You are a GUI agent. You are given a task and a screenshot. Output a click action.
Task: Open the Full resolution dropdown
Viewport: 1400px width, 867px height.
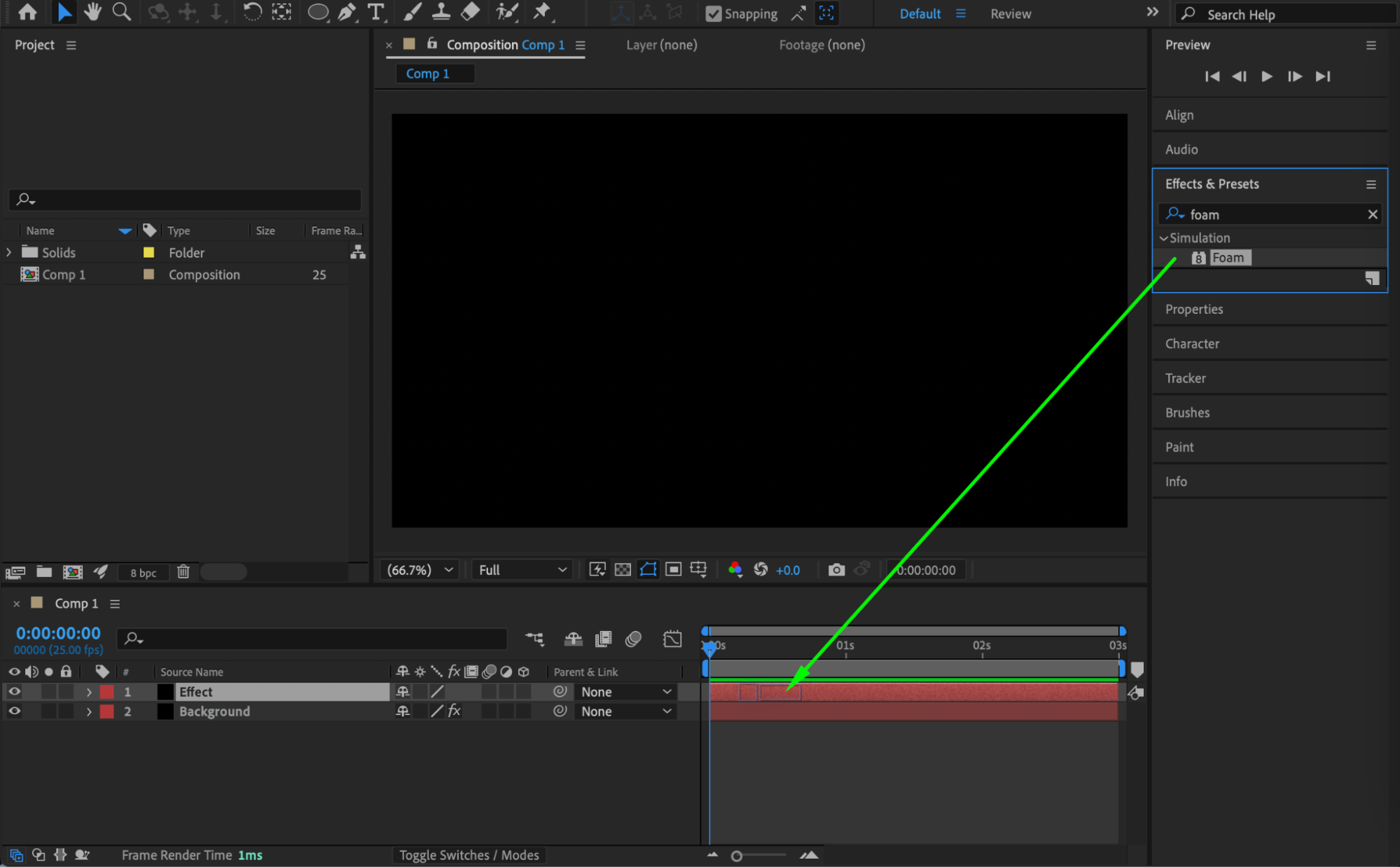pyautogui.click(x=522, y=570)
